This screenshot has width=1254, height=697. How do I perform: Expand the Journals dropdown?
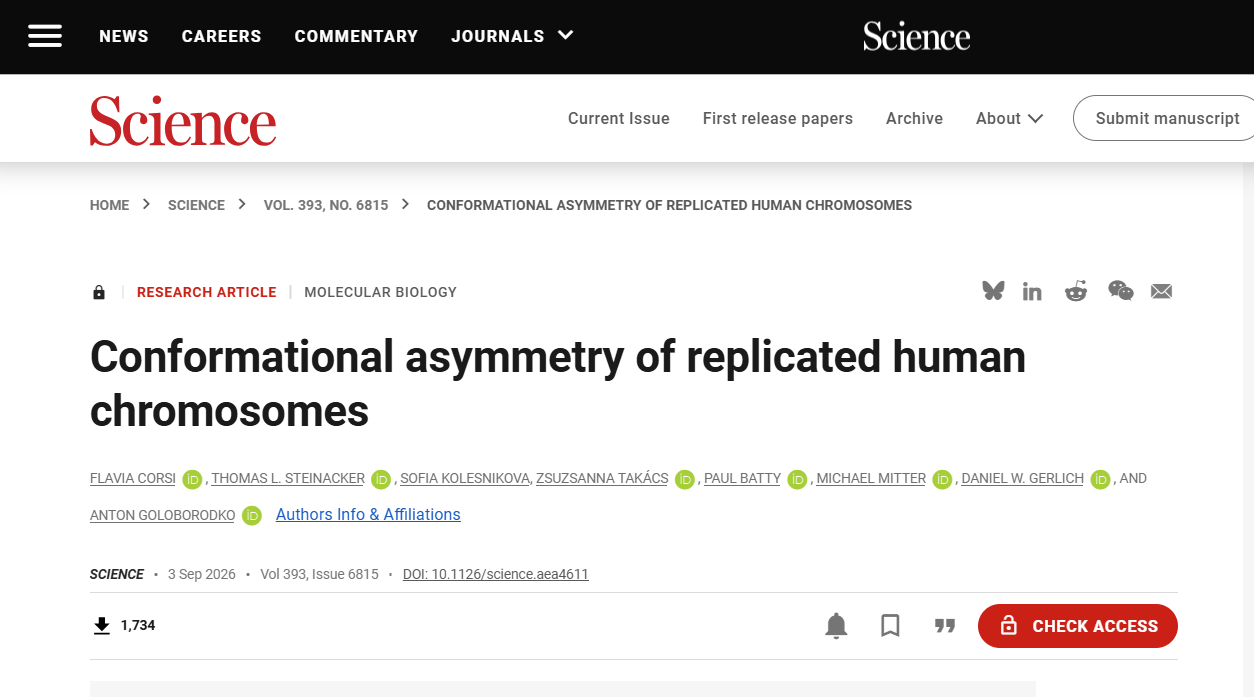point(512,36)
